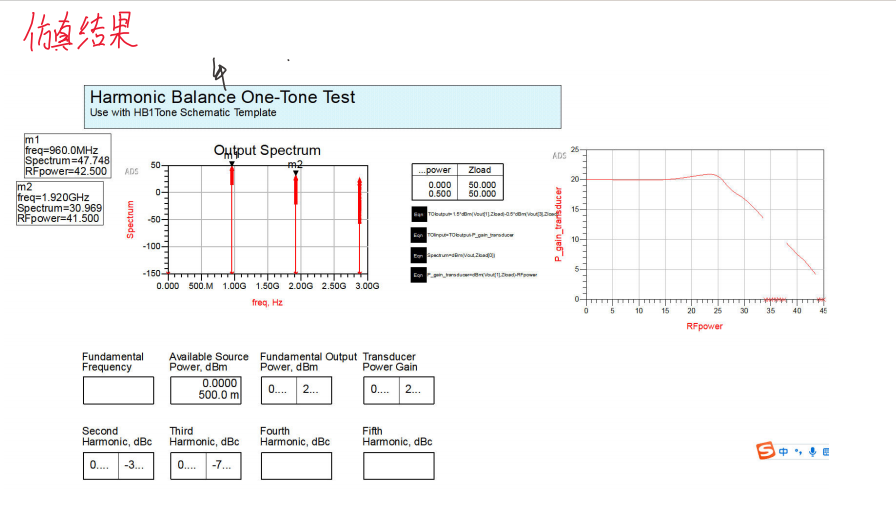Select the m2 marker readout box
Image resolution: width=896 pixels, height=520 pixels.
pyautogui.click(x=60, y=203)
